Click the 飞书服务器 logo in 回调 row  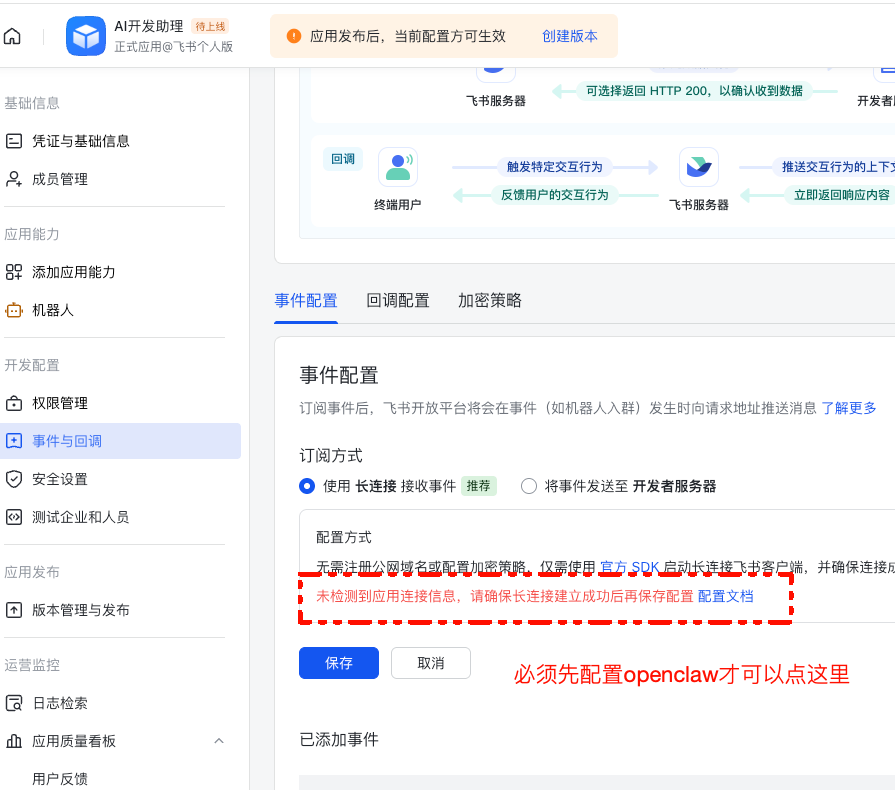click(699, 167)
